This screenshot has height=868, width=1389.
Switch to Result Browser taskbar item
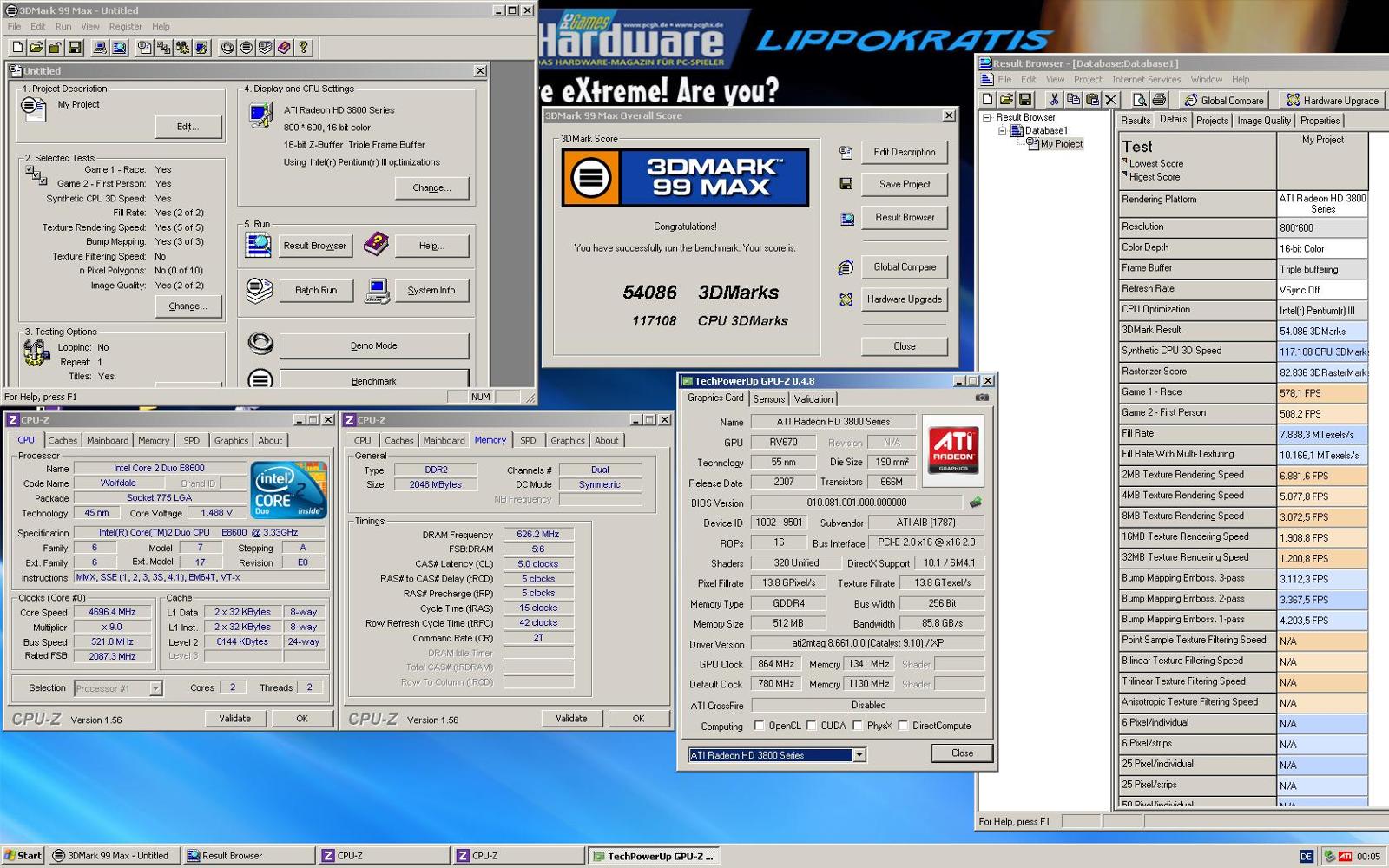tap(249, 856)
